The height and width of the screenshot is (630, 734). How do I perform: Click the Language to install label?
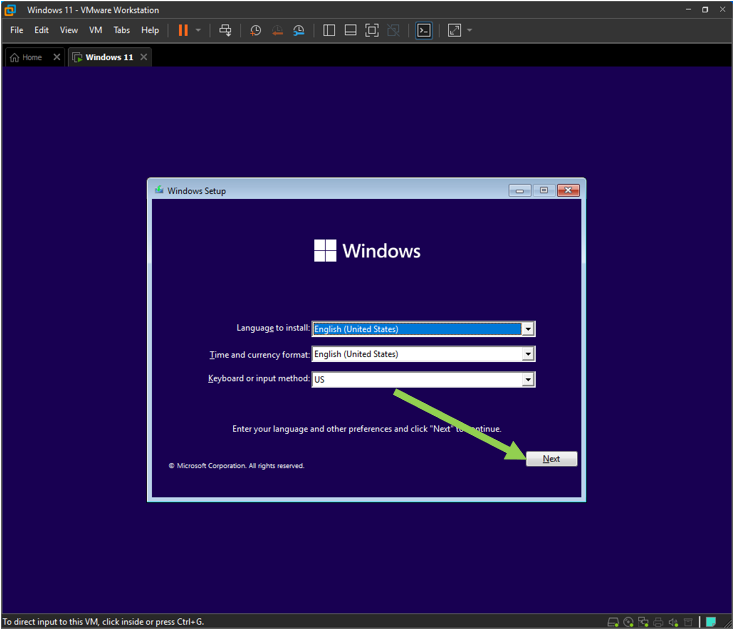click(x=273, y=328)
